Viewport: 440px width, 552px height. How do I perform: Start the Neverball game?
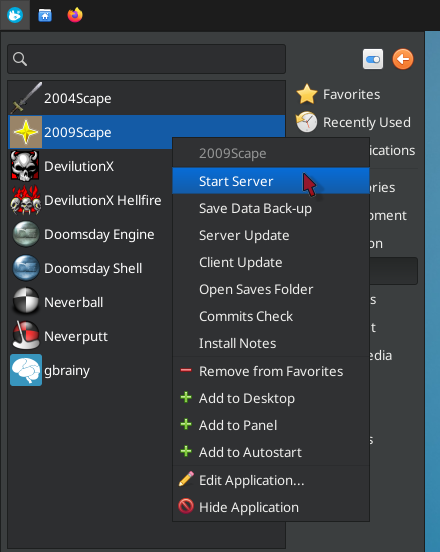90,302
